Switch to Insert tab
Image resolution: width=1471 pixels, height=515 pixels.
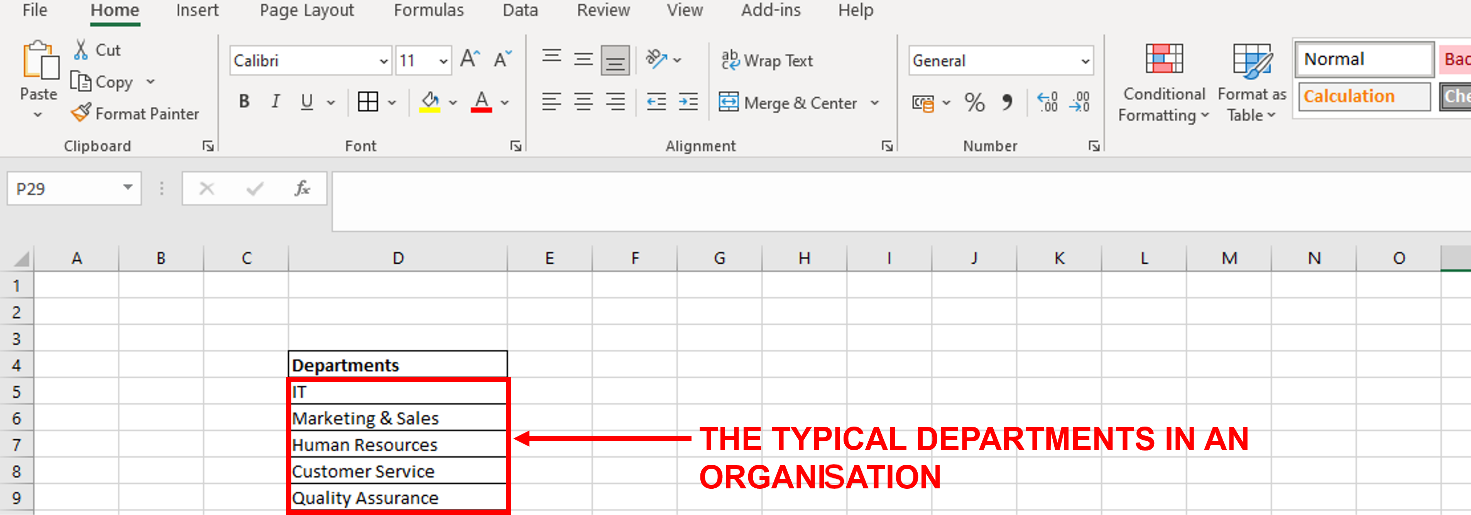click(x=198, y=11)
